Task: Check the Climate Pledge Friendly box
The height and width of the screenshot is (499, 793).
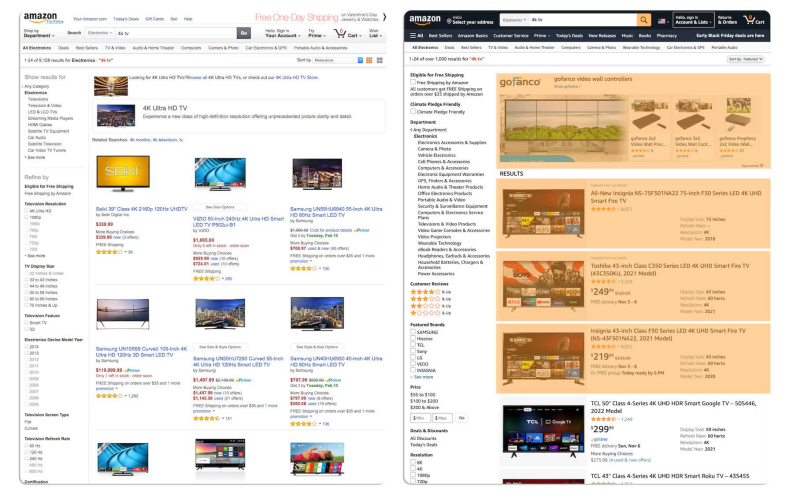Action: tap(414, 111)
